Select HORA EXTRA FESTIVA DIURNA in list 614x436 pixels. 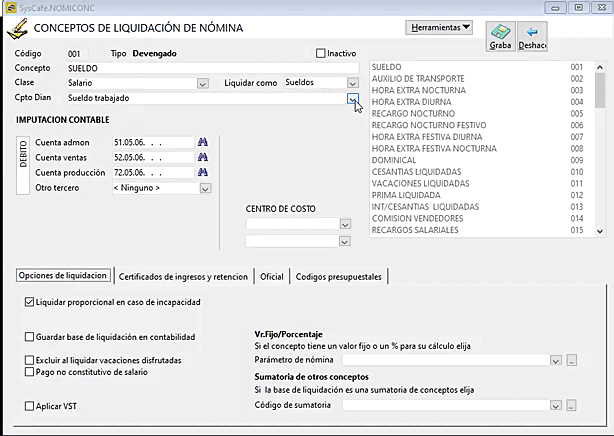482,137
